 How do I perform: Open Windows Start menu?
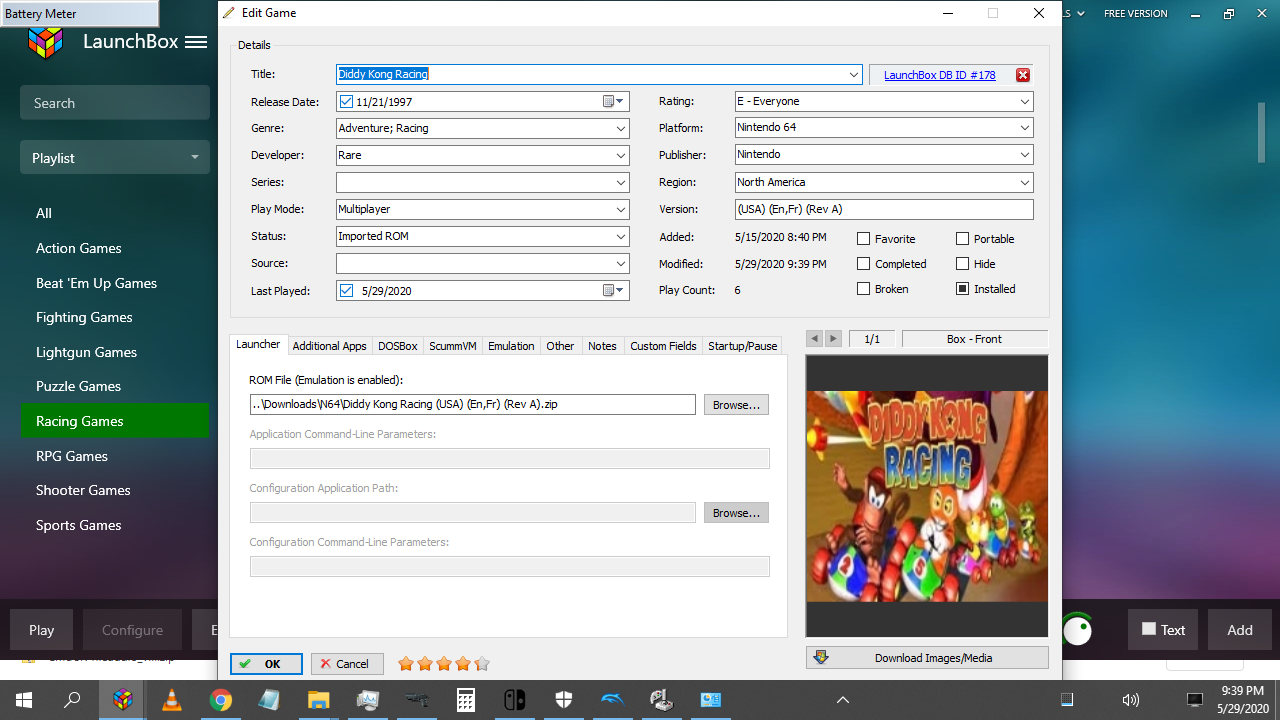click(x=24, y=700)
